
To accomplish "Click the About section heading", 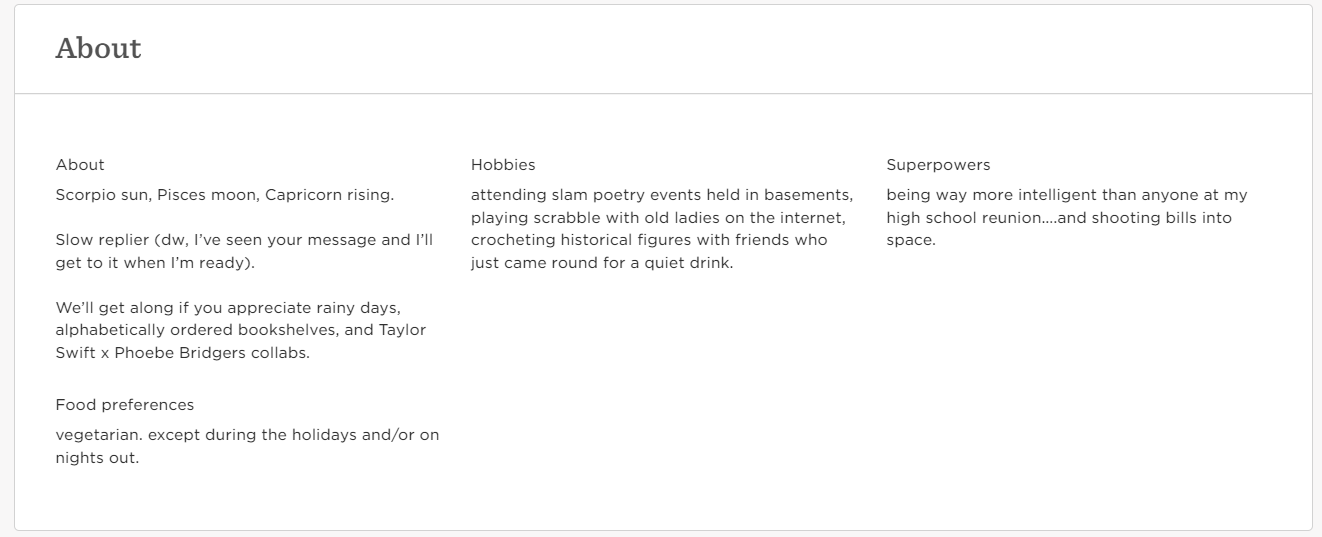I will pyautogui.click(x=98, y=48).
